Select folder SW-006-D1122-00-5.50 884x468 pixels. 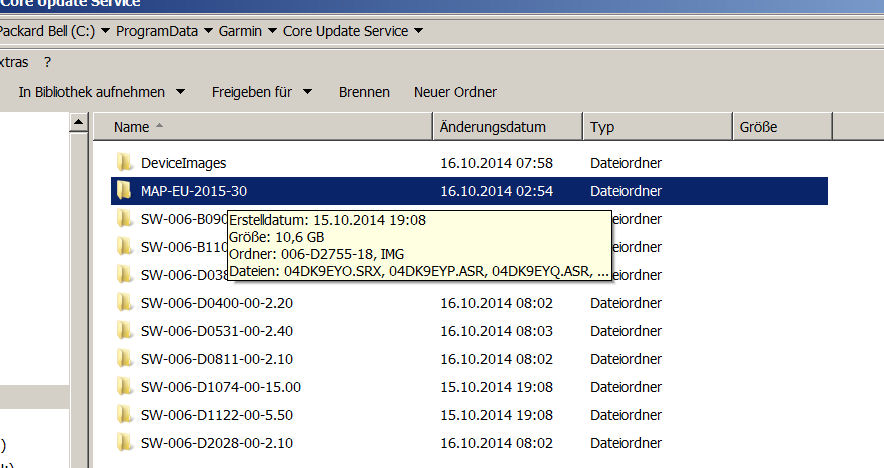click(217, 415)
